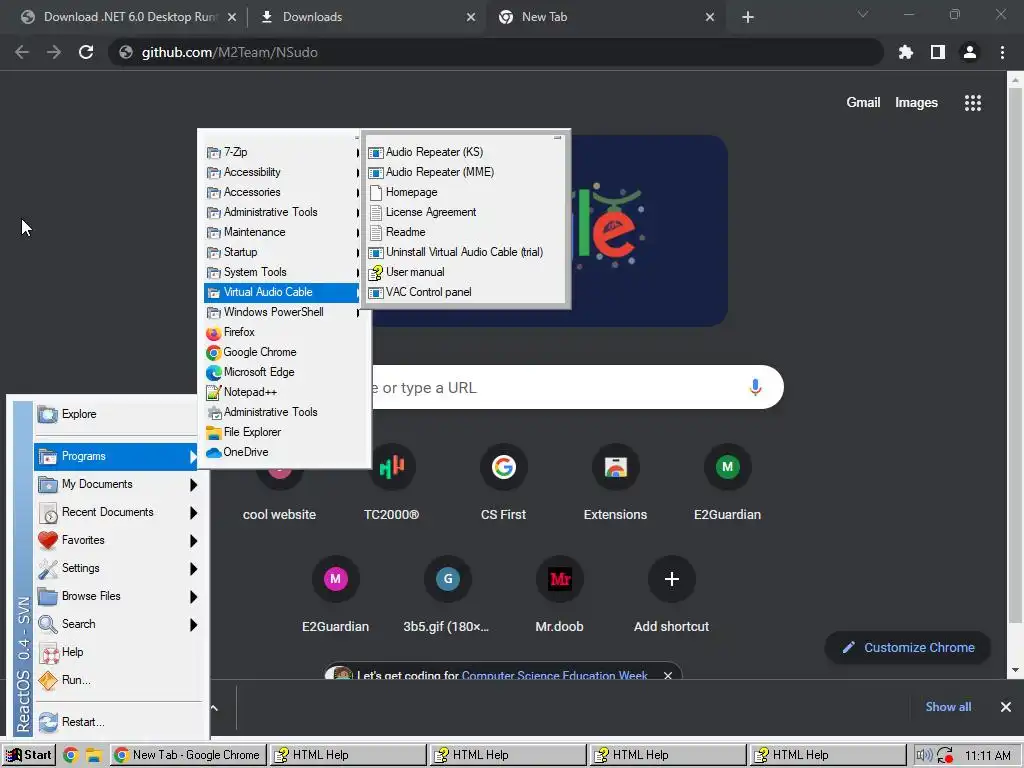This screenshot has width=1024, height=768.
Task: Open Computer Science Education Week link
Action: point(554,675)
